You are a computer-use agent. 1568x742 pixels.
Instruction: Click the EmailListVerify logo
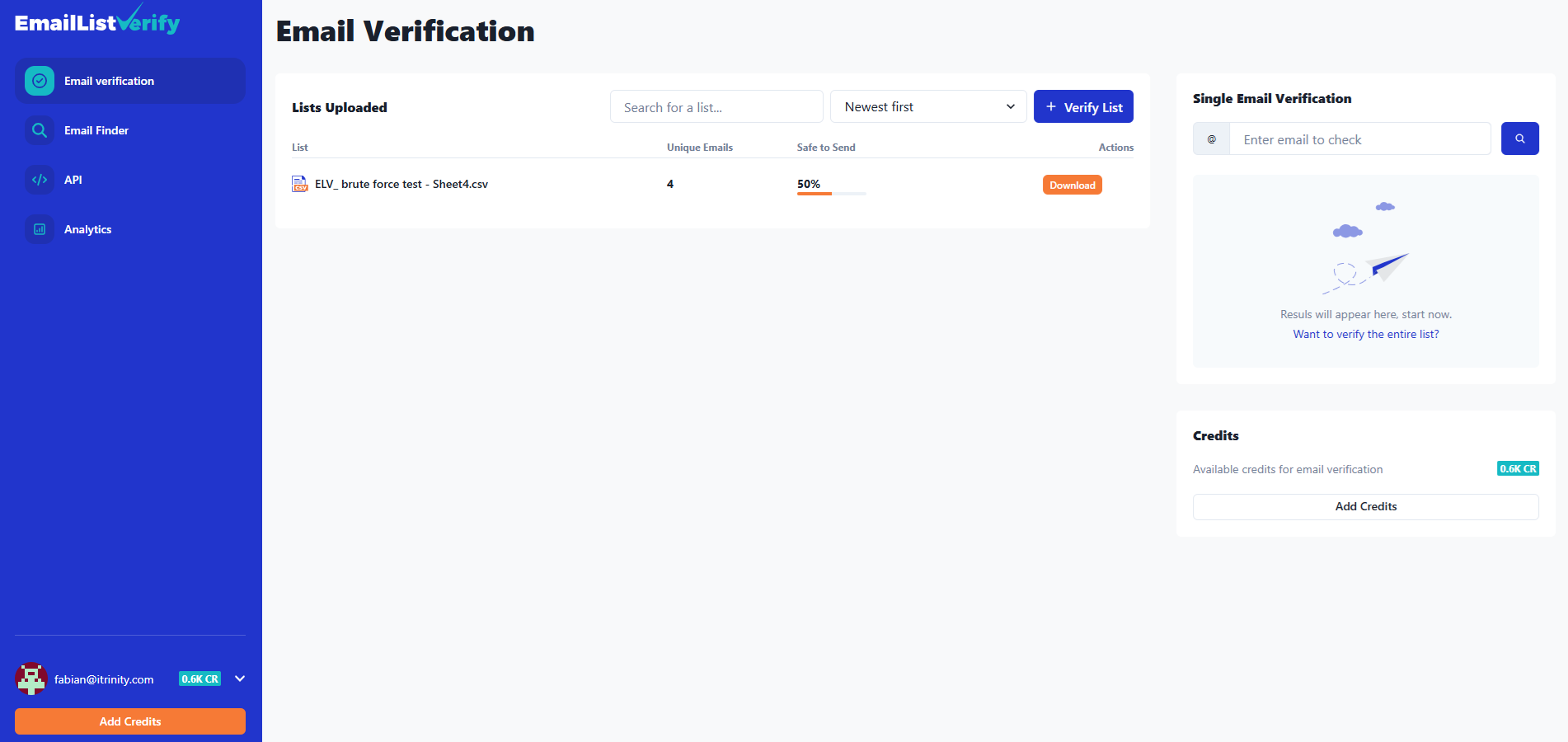point(97,21)
